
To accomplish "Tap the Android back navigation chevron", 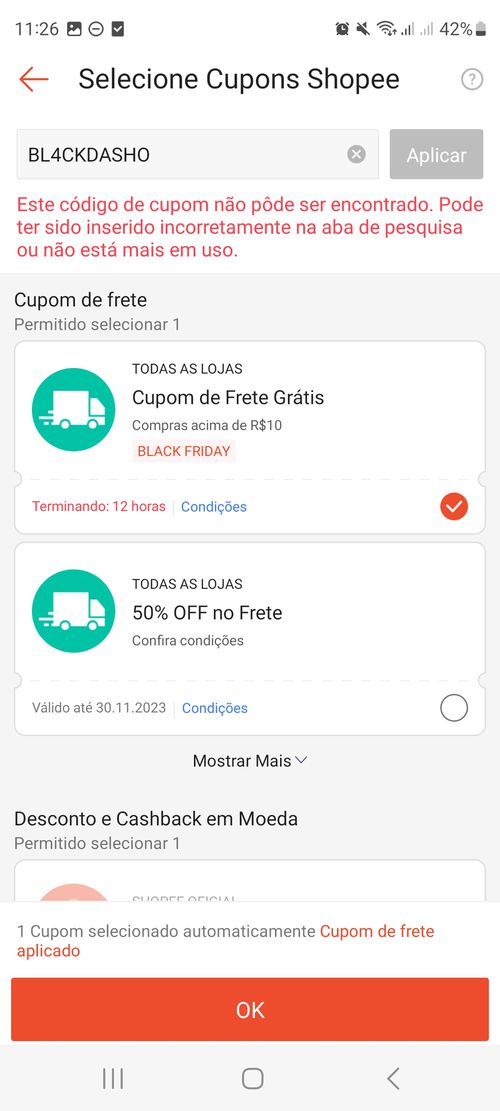I will [x=393, y=1078].
